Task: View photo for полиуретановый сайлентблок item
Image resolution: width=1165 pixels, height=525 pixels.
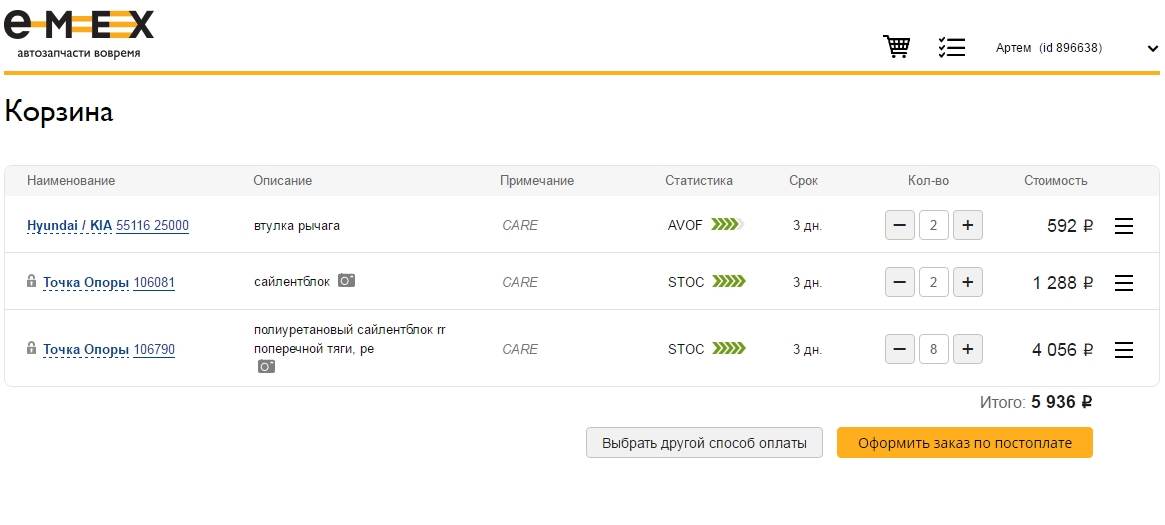Action: point(266,367)
